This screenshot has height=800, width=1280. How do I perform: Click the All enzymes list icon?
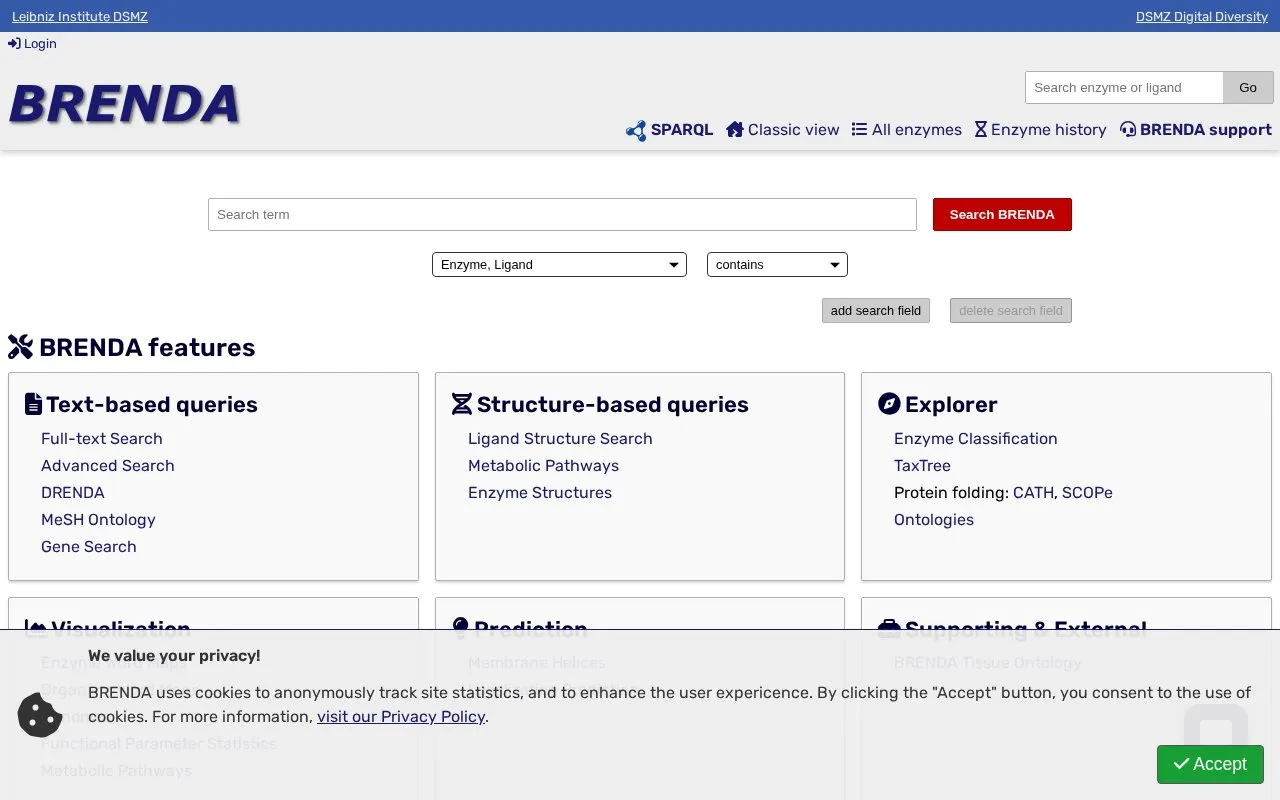pos(859,129)
